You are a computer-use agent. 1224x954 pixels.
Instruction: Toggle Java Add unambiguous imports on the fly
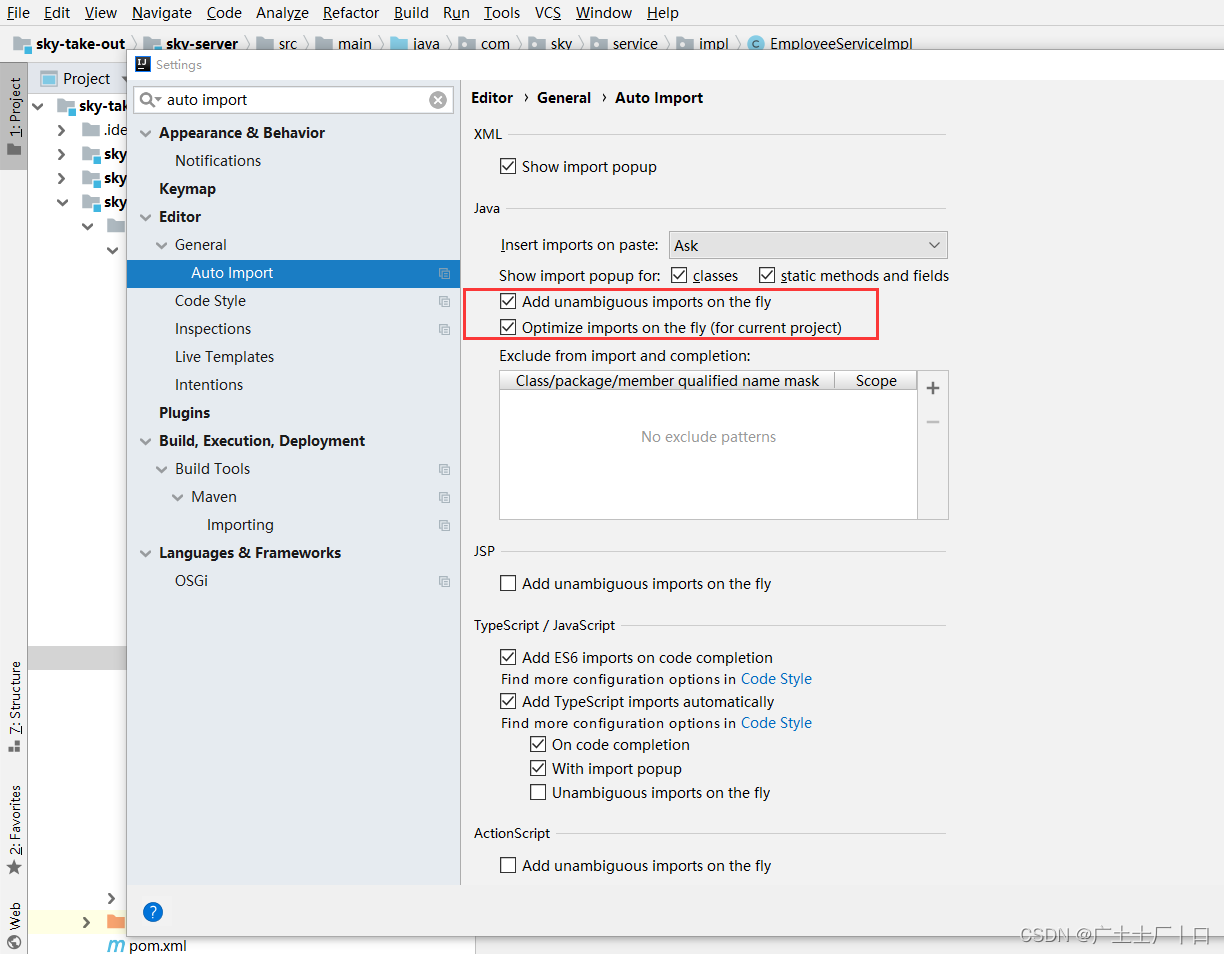[x=508, y=301]
